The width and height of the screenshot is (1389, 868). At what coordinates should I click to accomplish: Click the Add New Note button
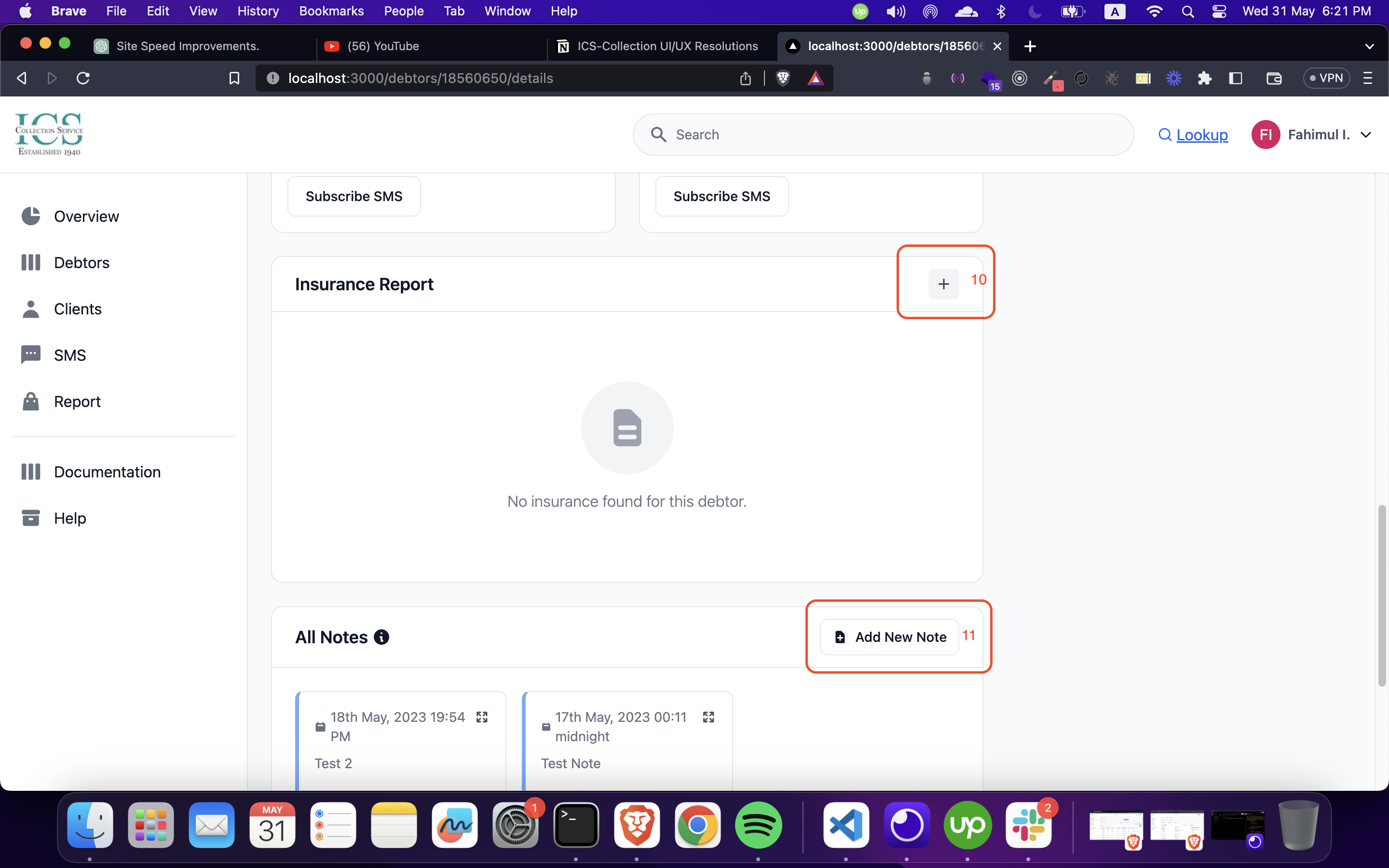click(889, 637)
